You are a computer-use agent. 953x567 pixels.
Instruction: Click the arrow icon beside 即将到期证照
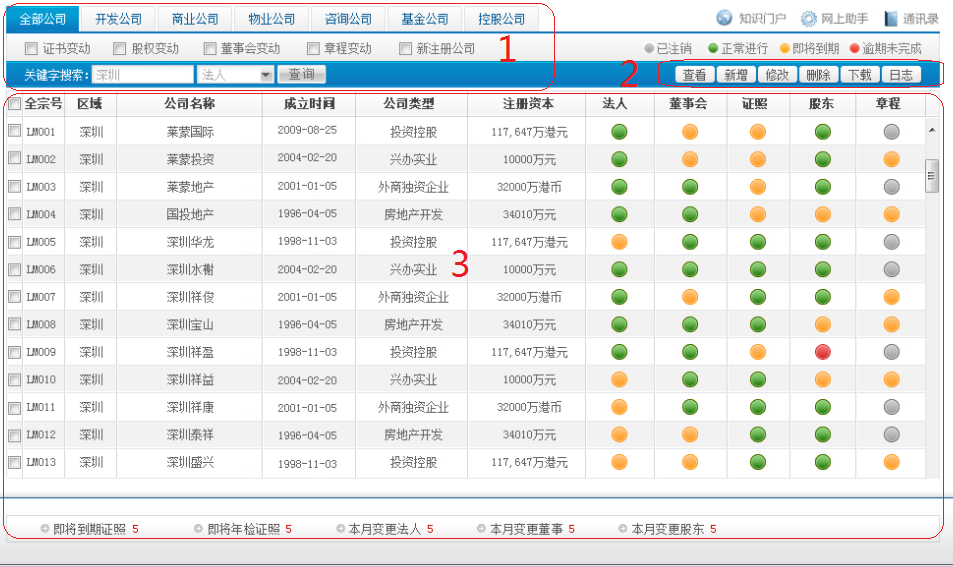coord(44,529)
